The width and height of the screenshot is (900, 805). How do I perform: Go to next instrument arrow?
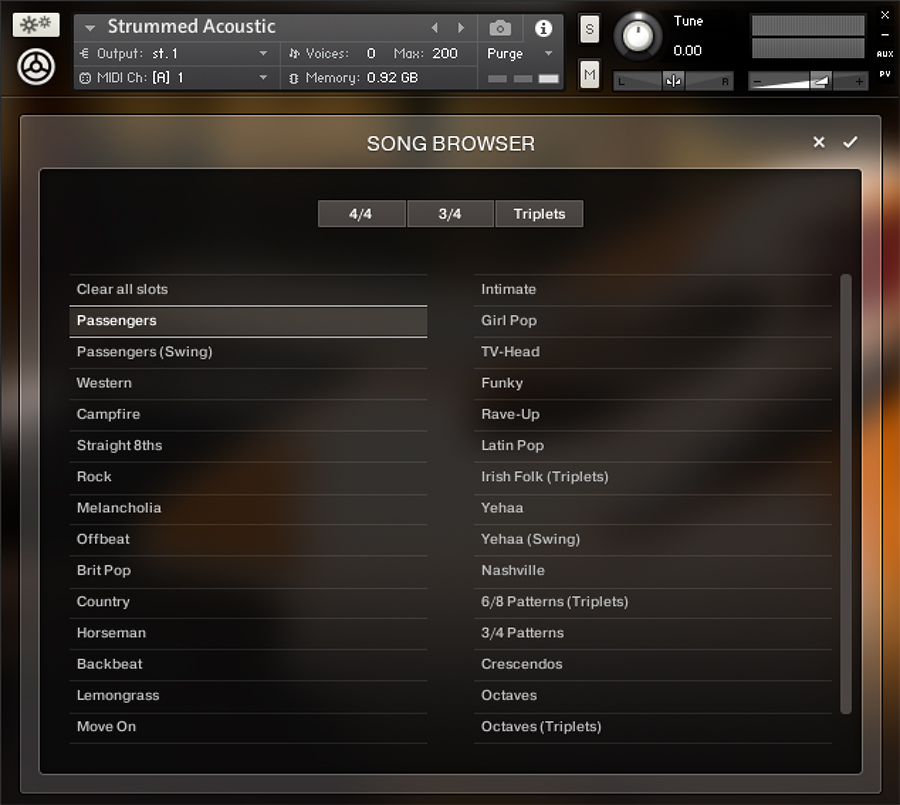coord(461,28)
